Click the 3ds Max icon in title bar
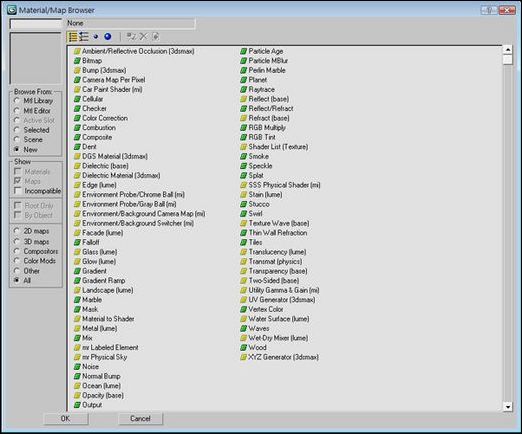This screenshot has width=522, height=434. [12, 10]
